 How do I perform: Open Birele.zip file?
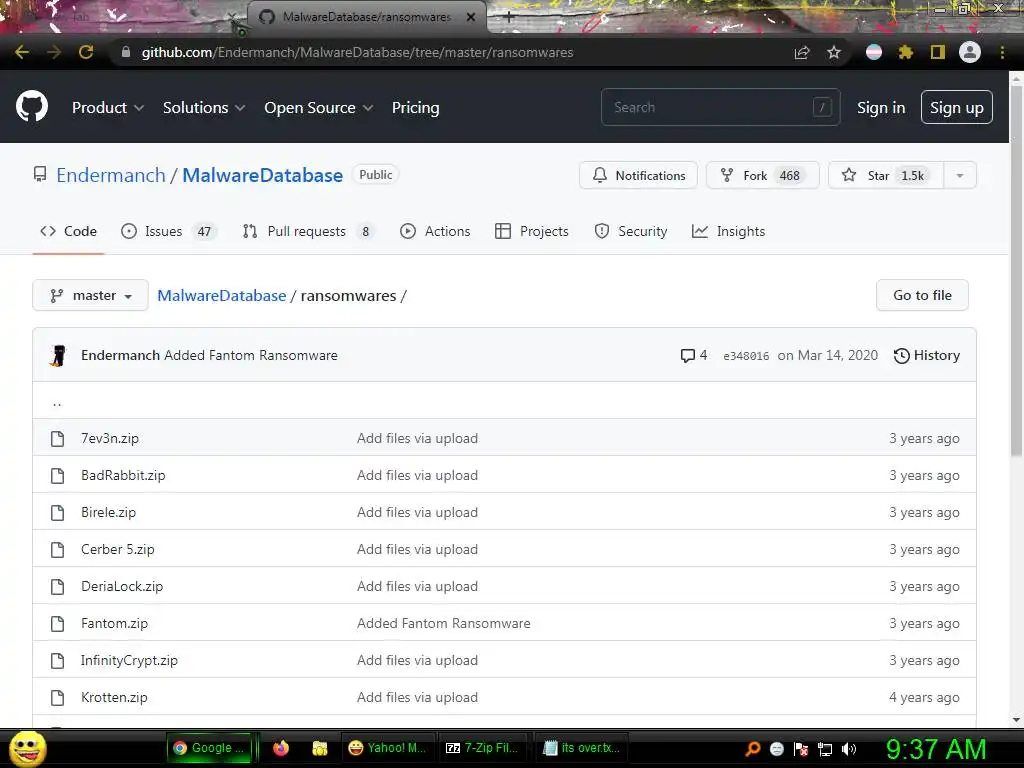108,513
